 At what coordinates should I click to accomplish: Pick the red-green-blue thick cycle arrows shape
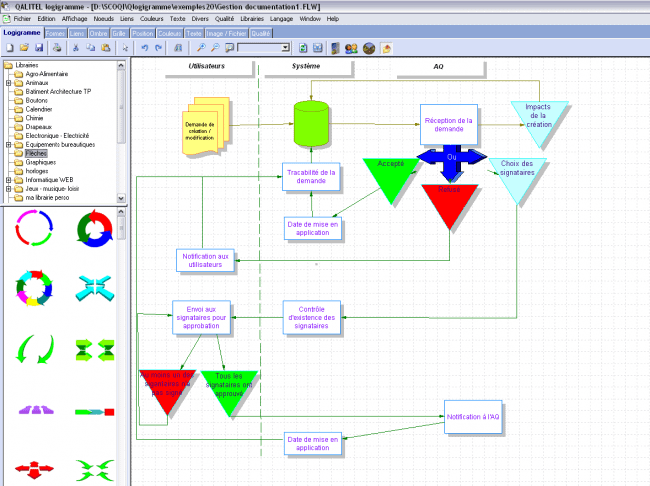tap(95, 228)
